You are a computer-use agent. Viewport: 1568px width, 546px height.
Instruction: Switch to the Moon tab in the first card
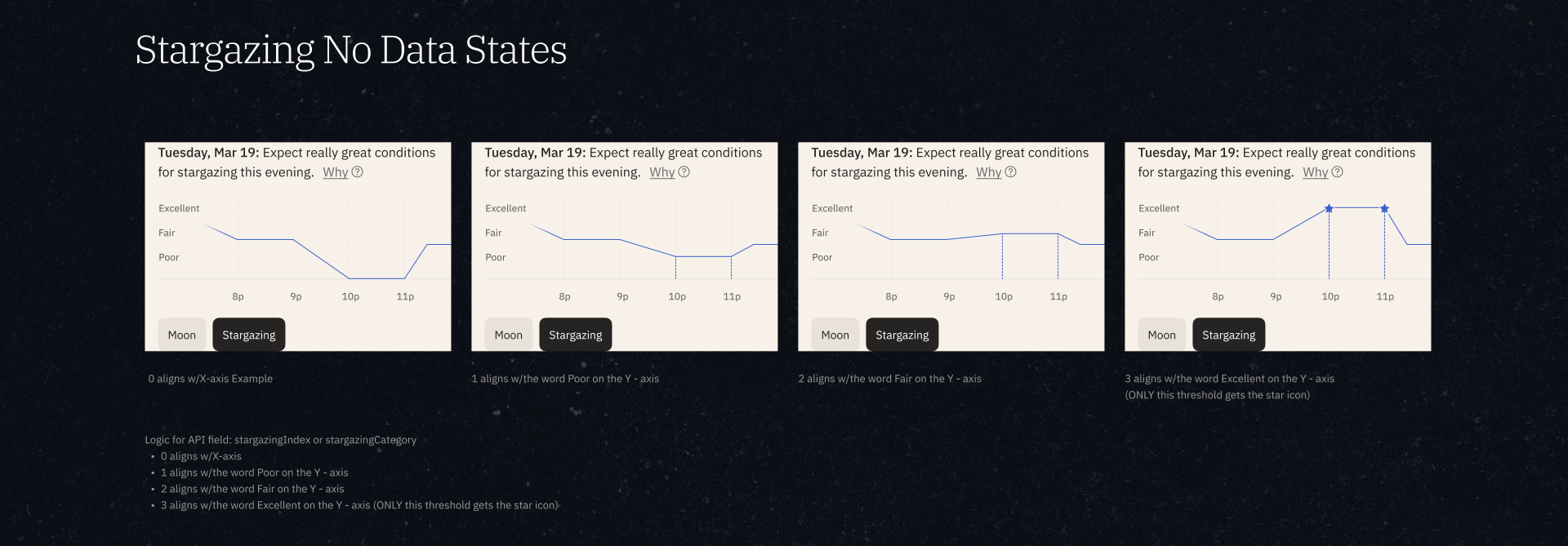(181, 335)
